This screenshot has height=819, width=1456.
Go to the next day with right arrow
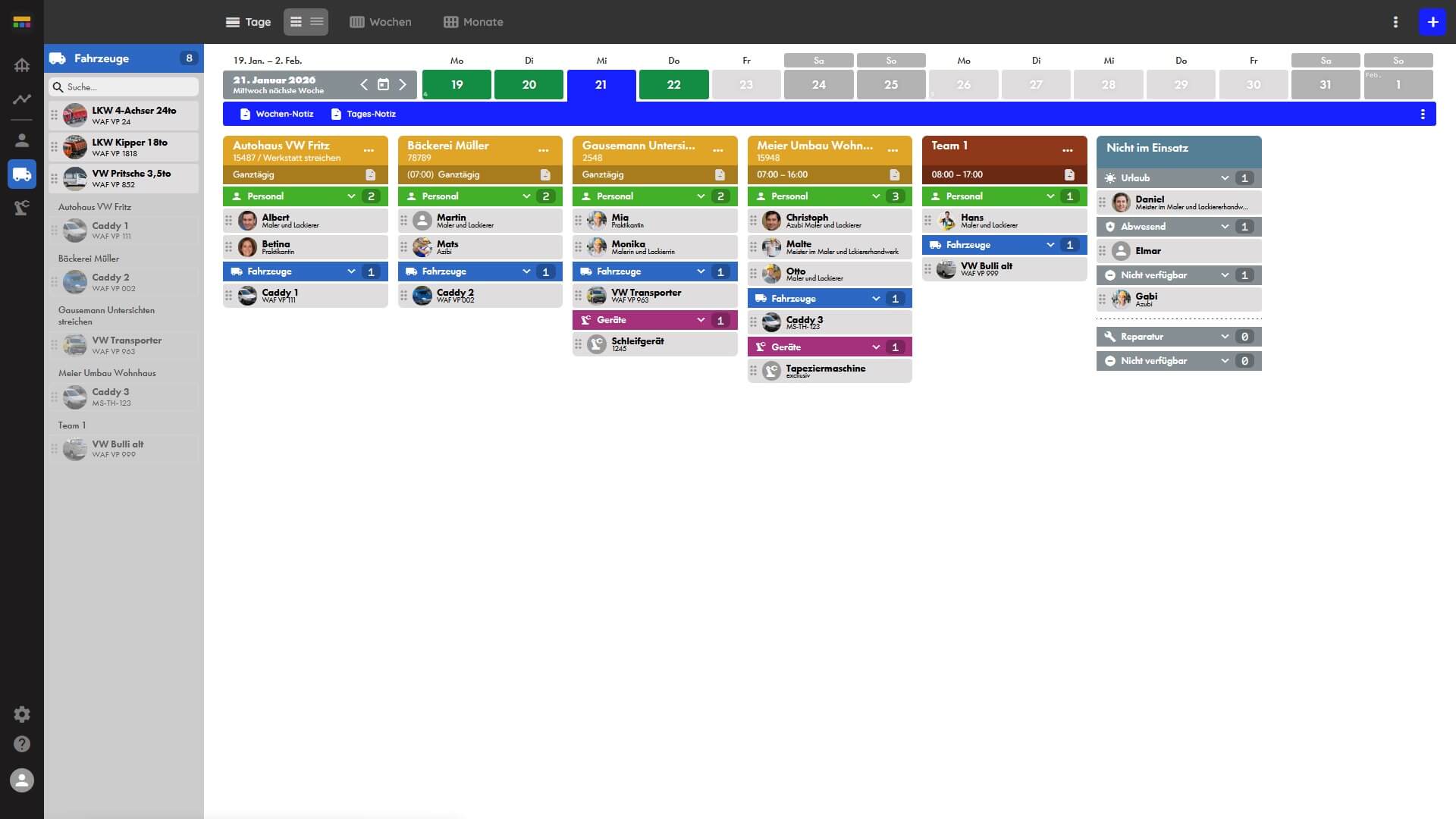pyautogui.click(x=403, y=85)
